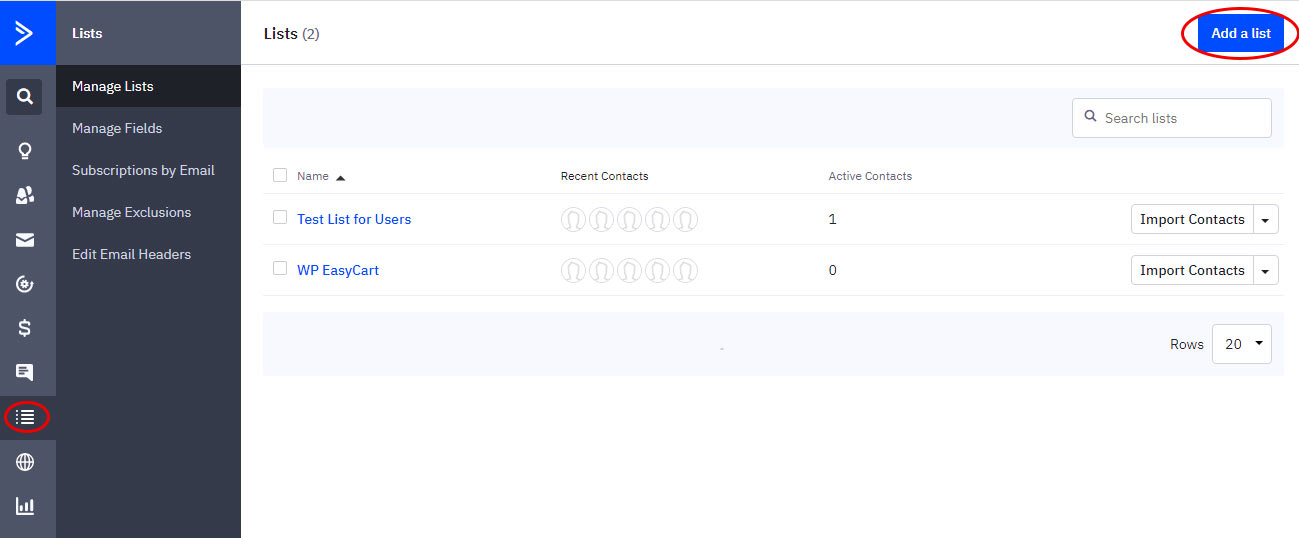Image resolution: width=1299 pixels, height=538 pixels.
Task: Expand dropdown arrow beside WP EasyCart Import Contacts
Action: point(1266,271)
